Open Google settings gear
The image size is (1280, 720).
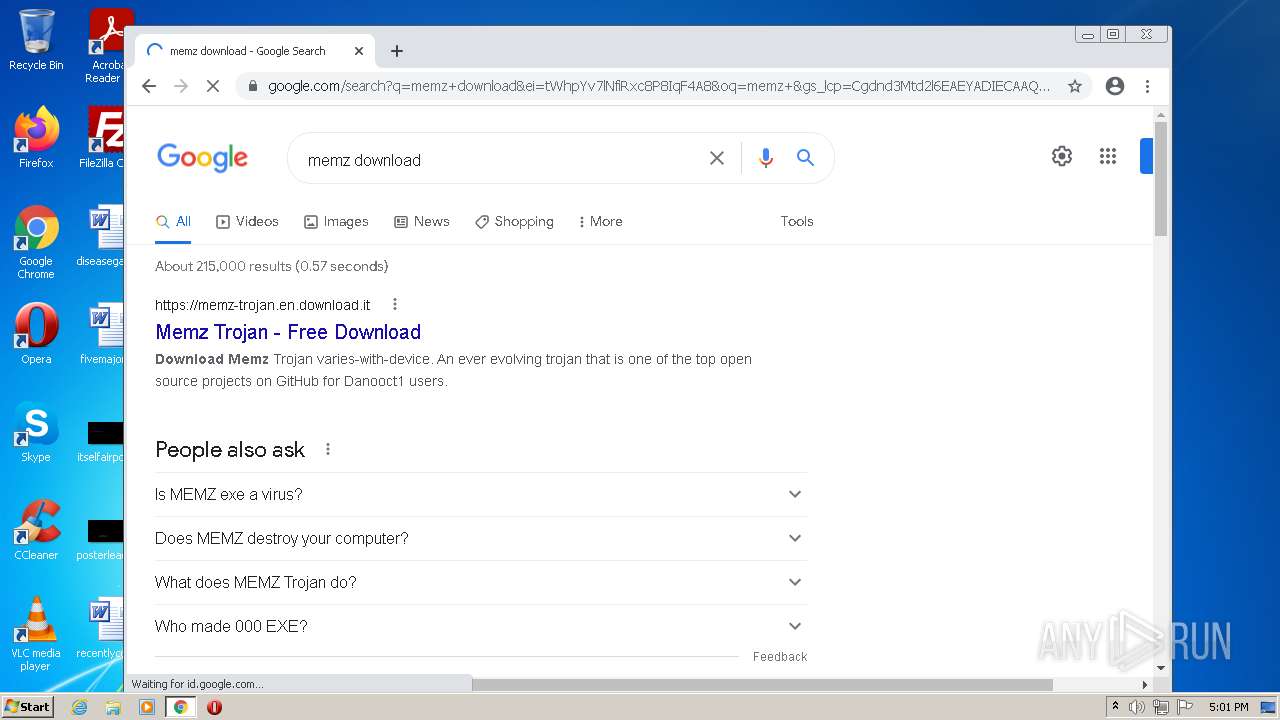point(1062,156)
